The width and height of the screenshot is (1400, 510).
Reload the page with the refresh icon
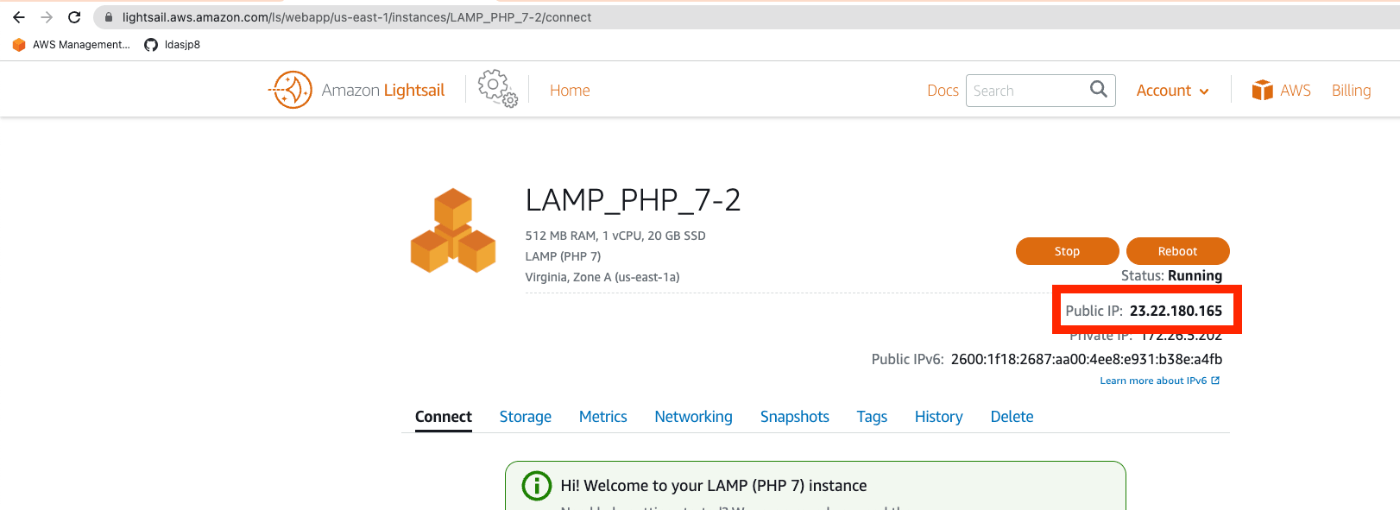click(74, 17)
